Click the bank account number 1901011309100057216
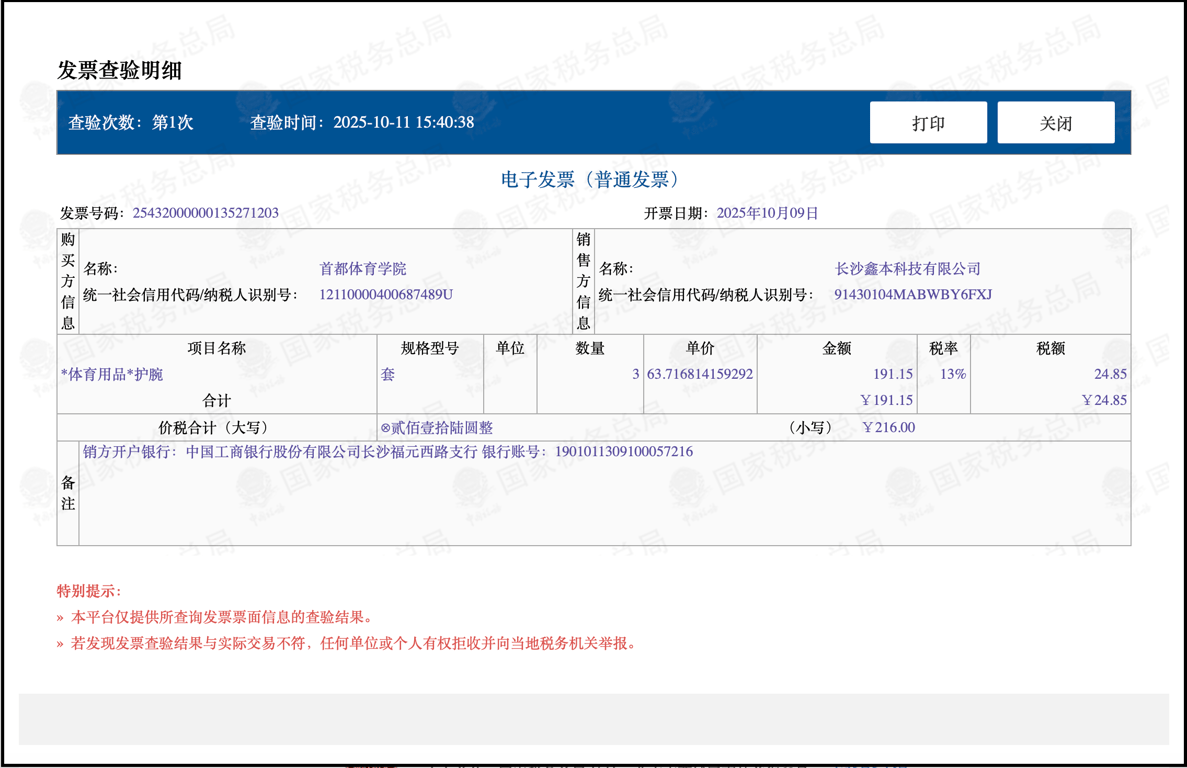 (x=624, y=452)
